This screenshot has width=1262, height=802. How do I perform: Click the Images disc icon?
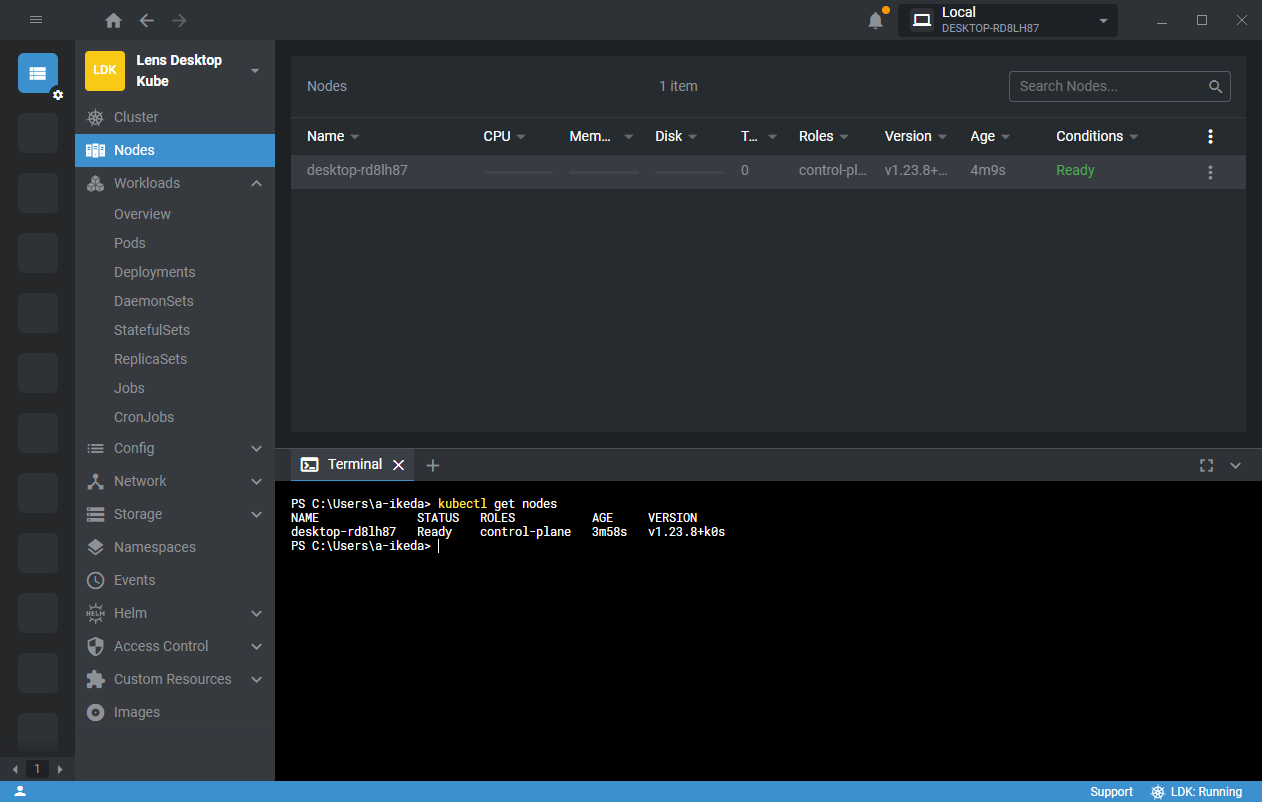[96, 712]
